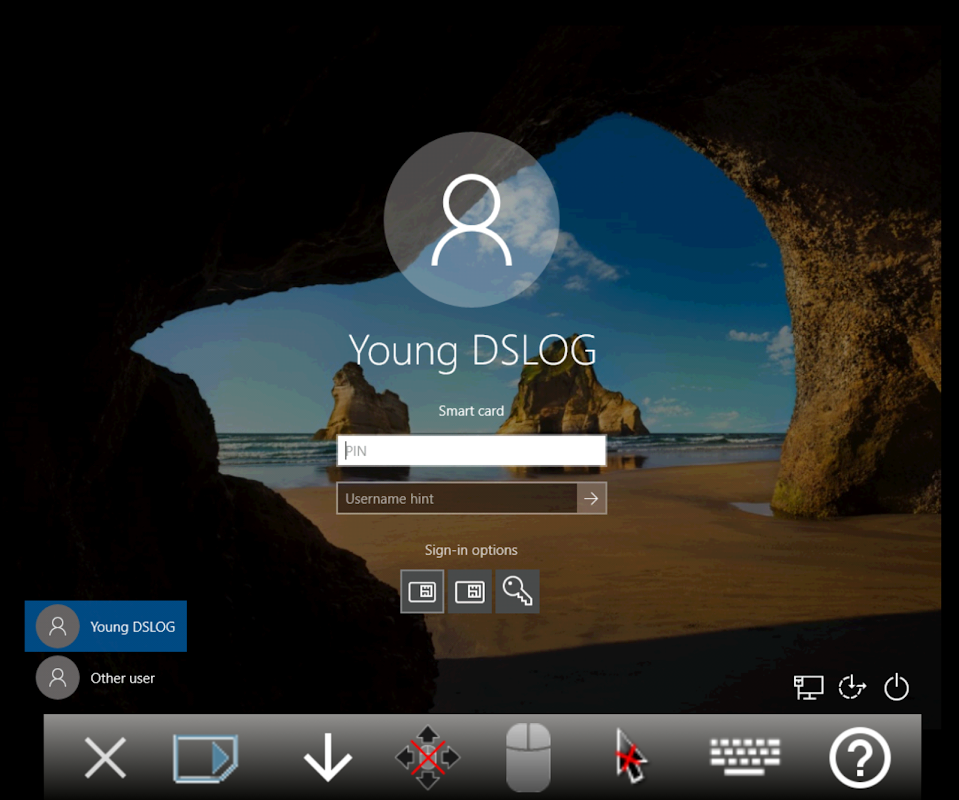Screen dimensions: 959x800
Task: Click the down arrow toolbar icon
Action: (x=328, y=758)
